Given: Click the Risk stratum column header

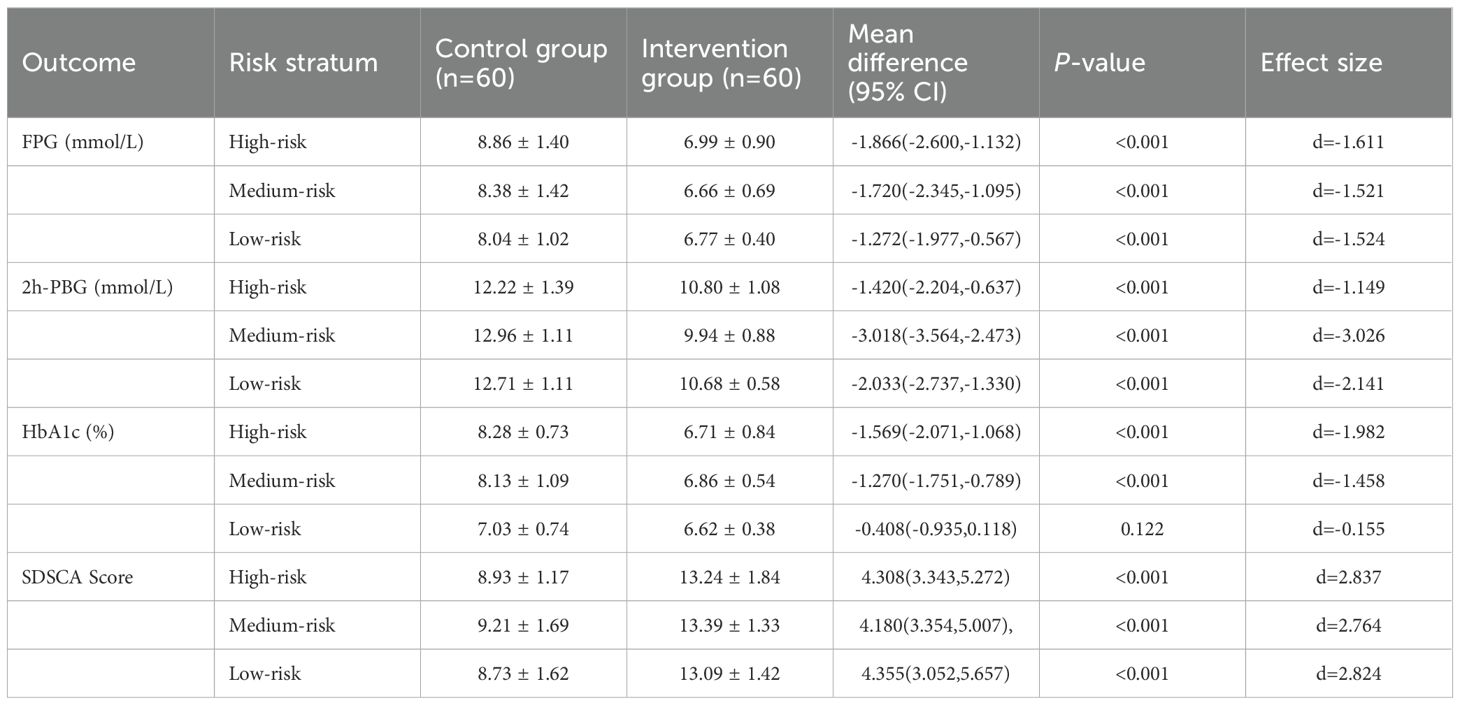Looking at the screenshot, I should point(303,63).
